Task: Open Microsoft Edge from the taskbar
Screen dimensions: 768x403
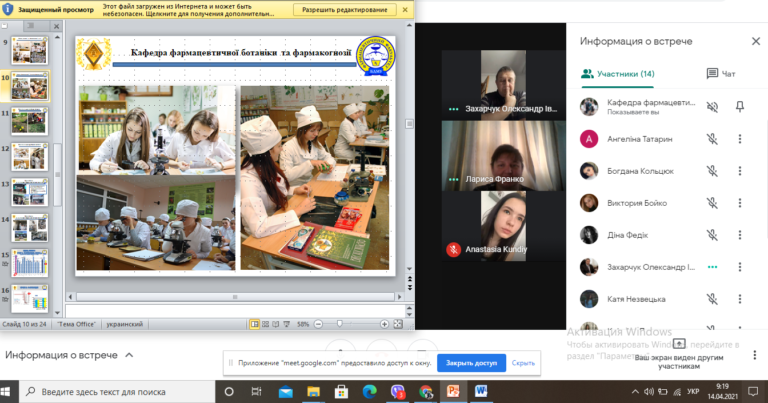Action: (369, 392)
